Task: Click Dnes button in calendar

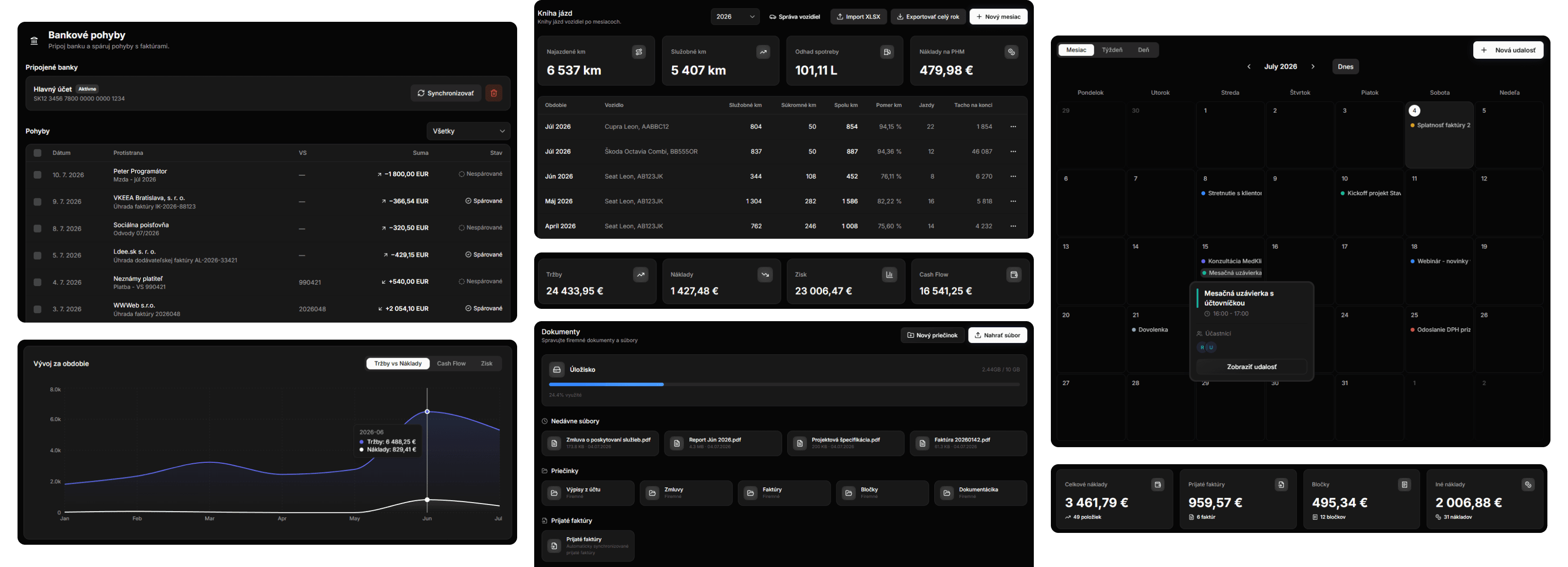Action: pyautogui.click(x=1345, y=67)
